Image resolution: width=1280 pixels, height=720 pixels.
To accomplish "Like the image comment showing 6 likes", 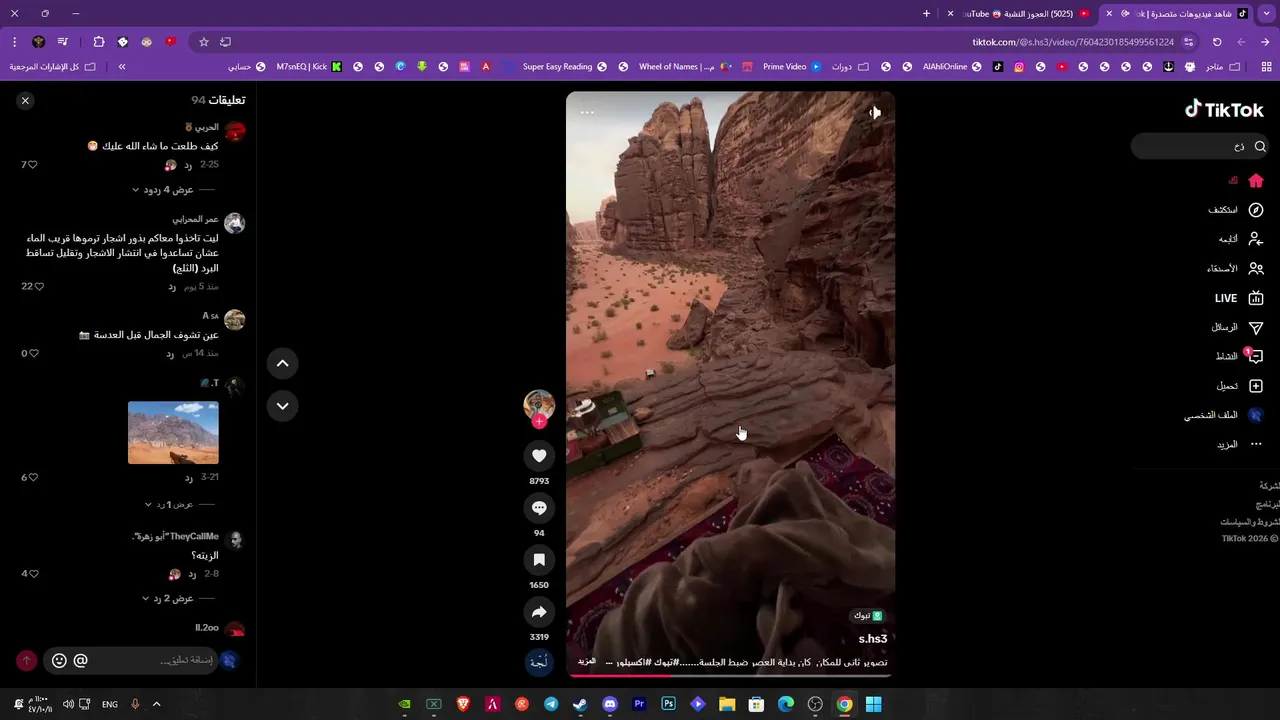I will (33, 477).
